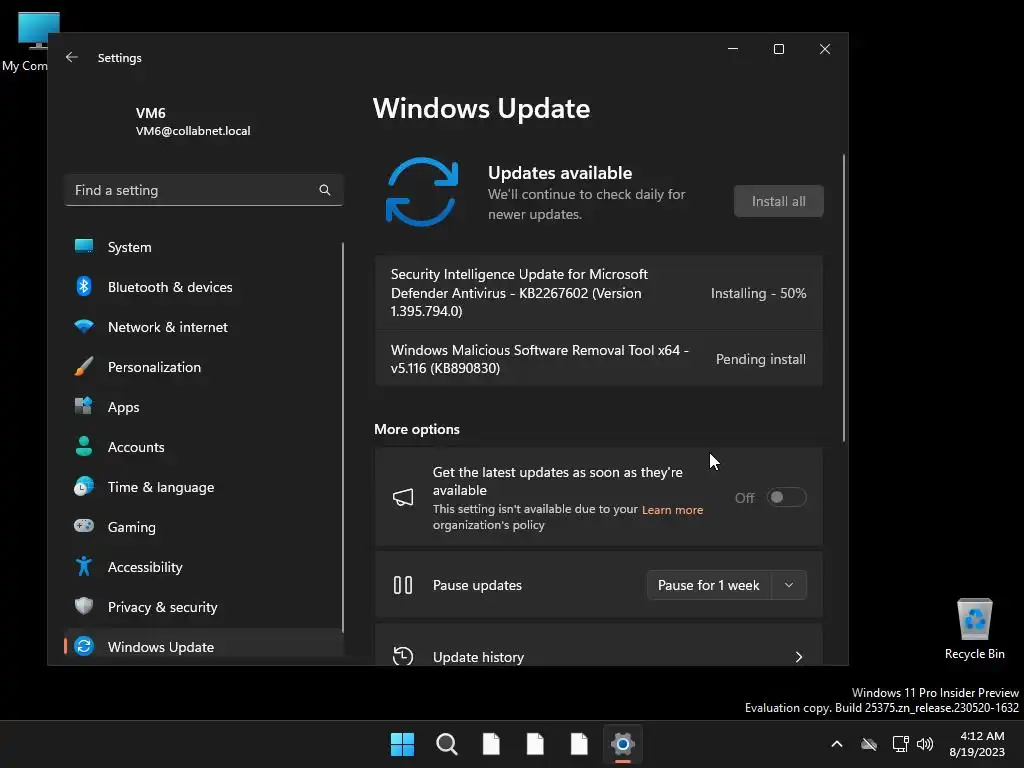Open Time & language settings

(x=204, y=487)
